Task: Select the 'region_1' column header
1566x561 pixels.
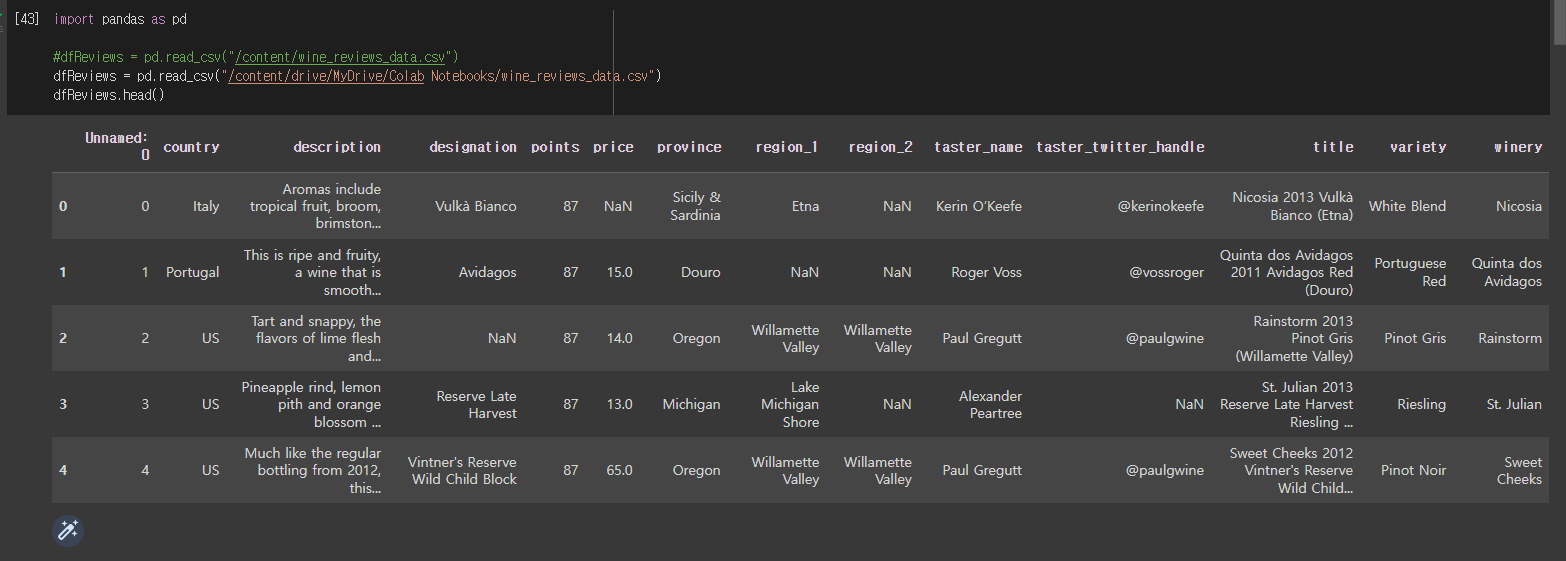Action: (787, 147)
